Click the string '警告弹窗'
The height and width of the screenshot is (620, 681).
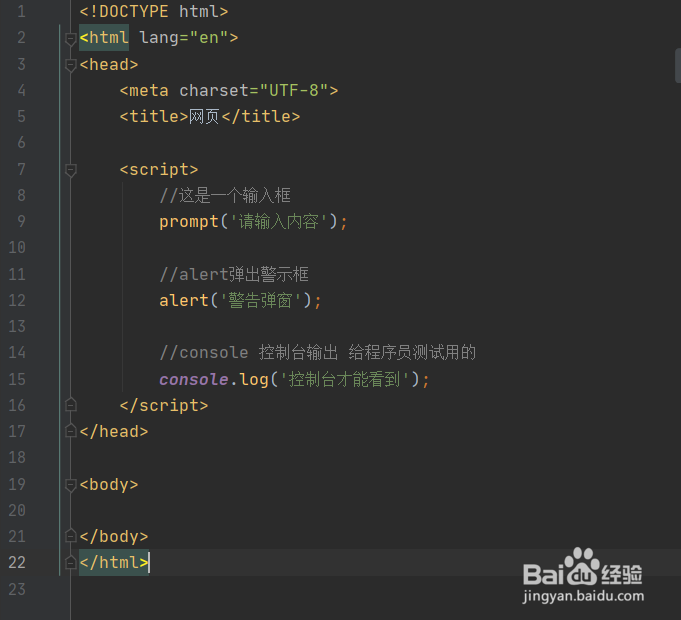(x=260, y=300)
